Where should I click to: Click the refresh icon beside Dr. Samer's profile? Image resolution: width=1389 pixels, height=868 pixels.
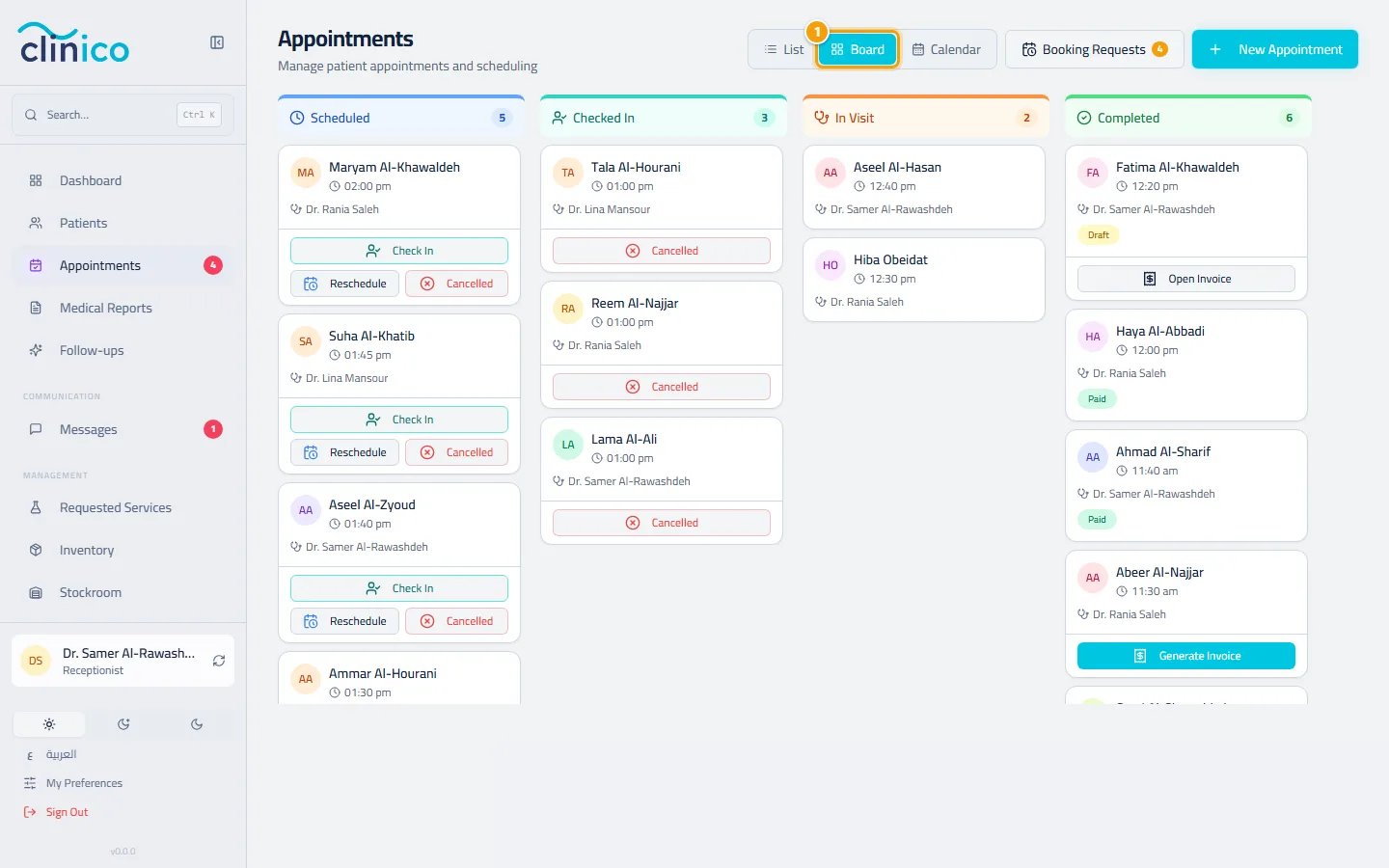coord(219,661)
